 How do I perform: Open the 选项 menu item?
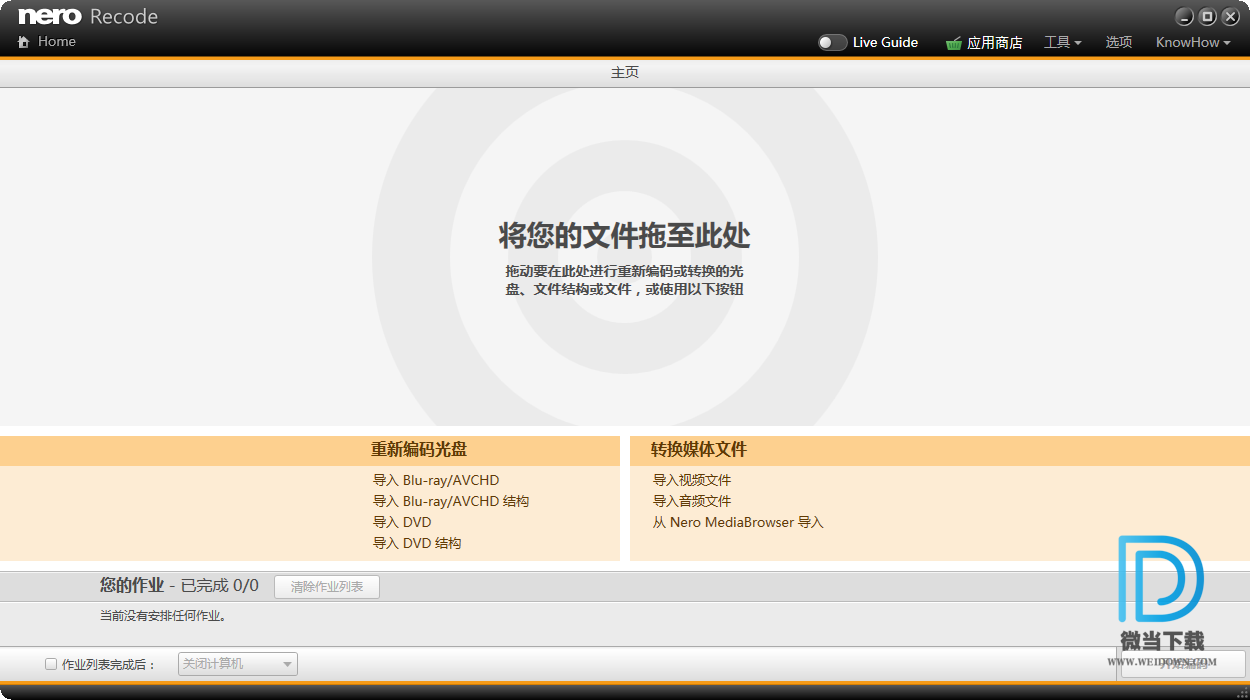[1118, 42]
